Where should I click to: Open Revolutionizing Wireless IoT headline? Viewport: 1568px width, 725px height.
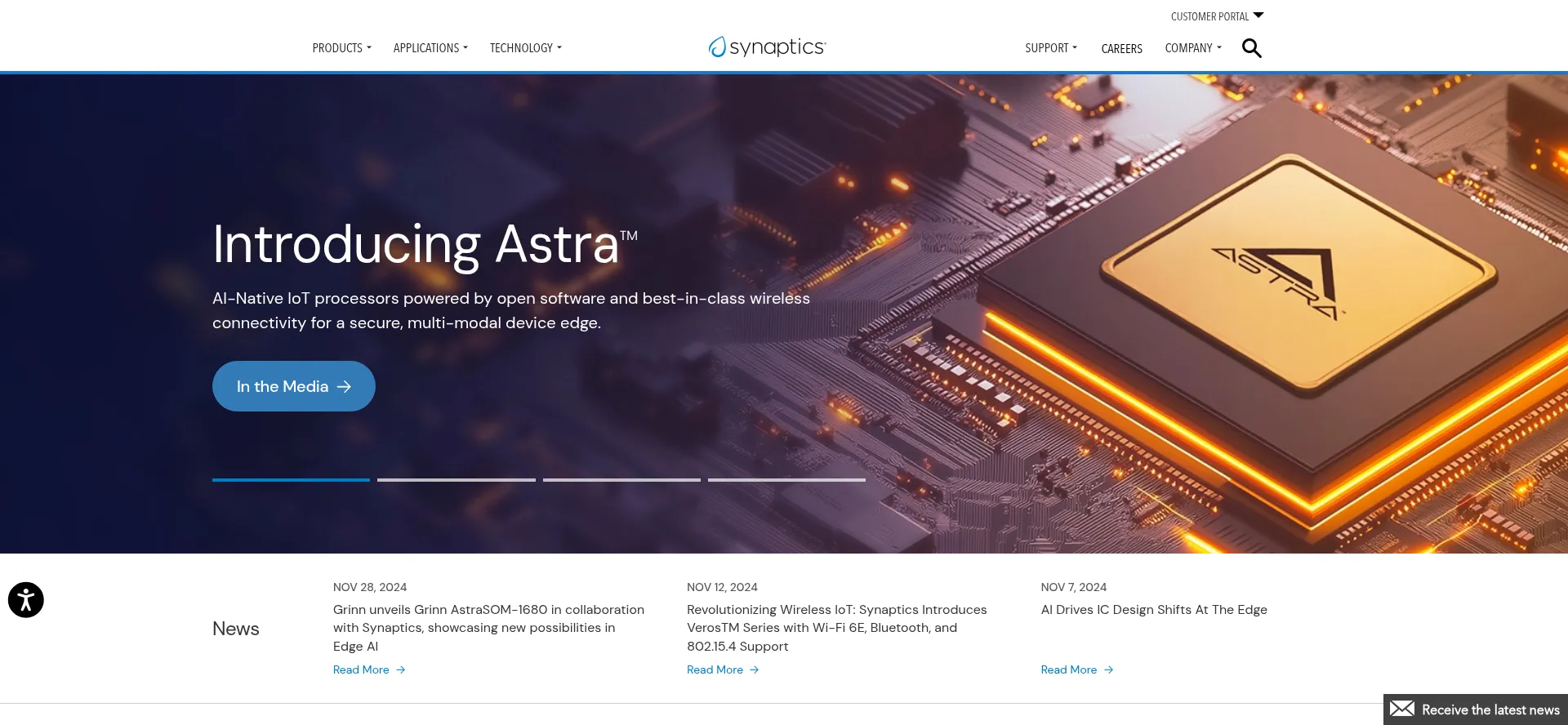(836, 628)
